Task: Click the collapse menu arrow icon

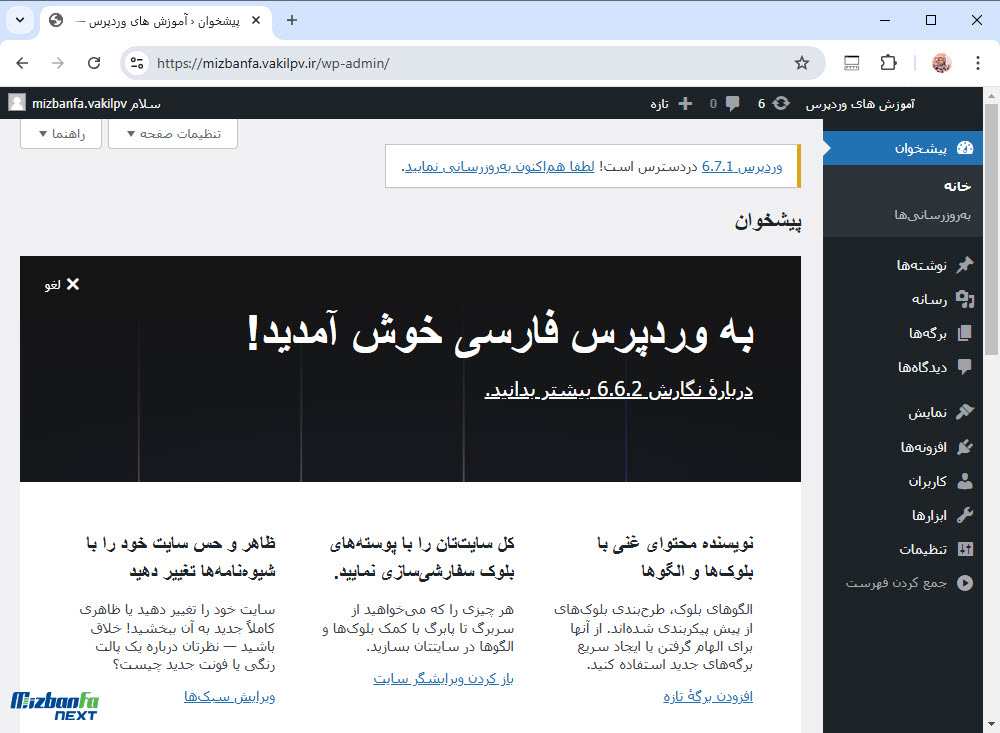Action: 965,582
